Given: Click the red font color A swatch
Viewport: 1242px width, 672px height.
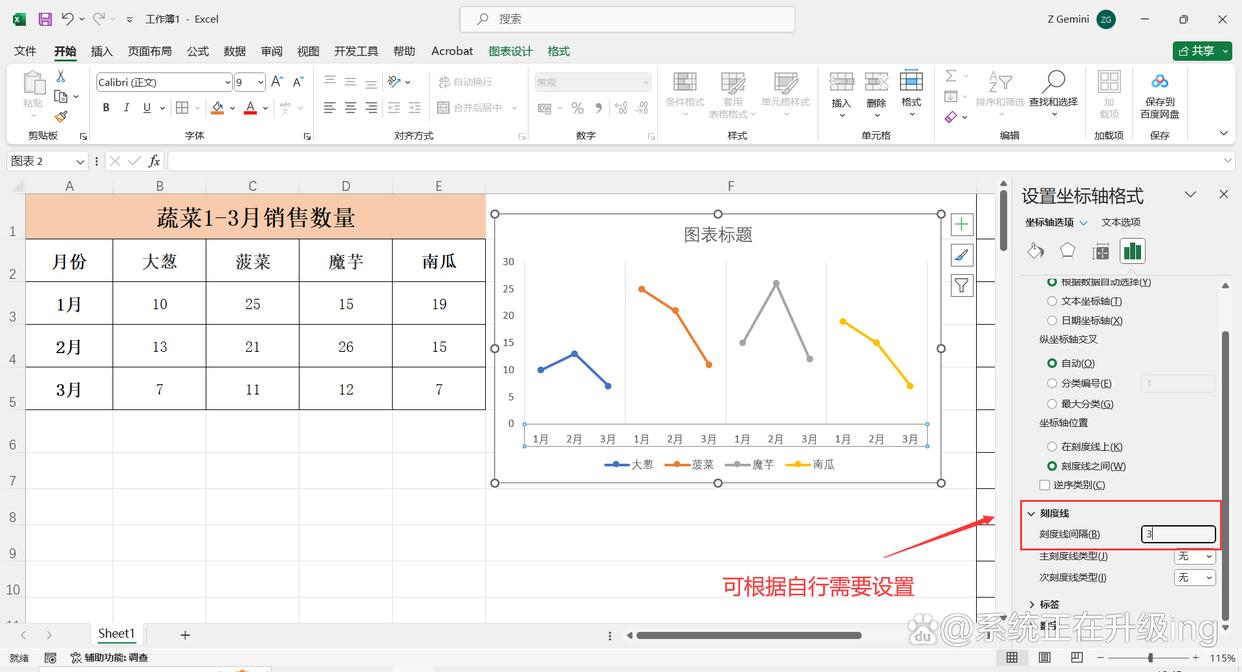Looking at the screenshot, I should [x=250, y=108].
